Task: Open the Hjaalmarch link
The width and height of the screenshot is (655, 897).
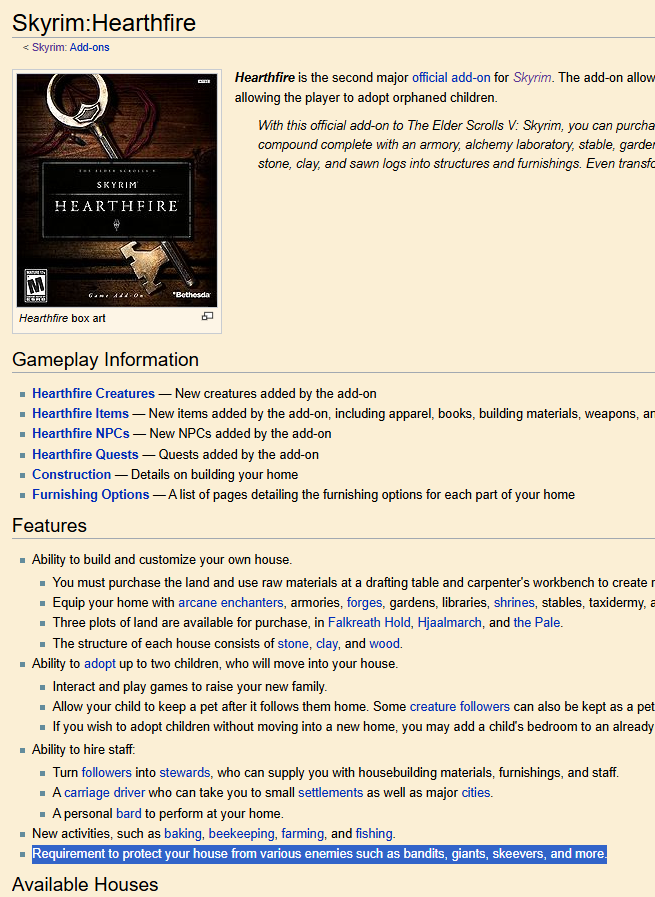Action: [x=450, y=622]
